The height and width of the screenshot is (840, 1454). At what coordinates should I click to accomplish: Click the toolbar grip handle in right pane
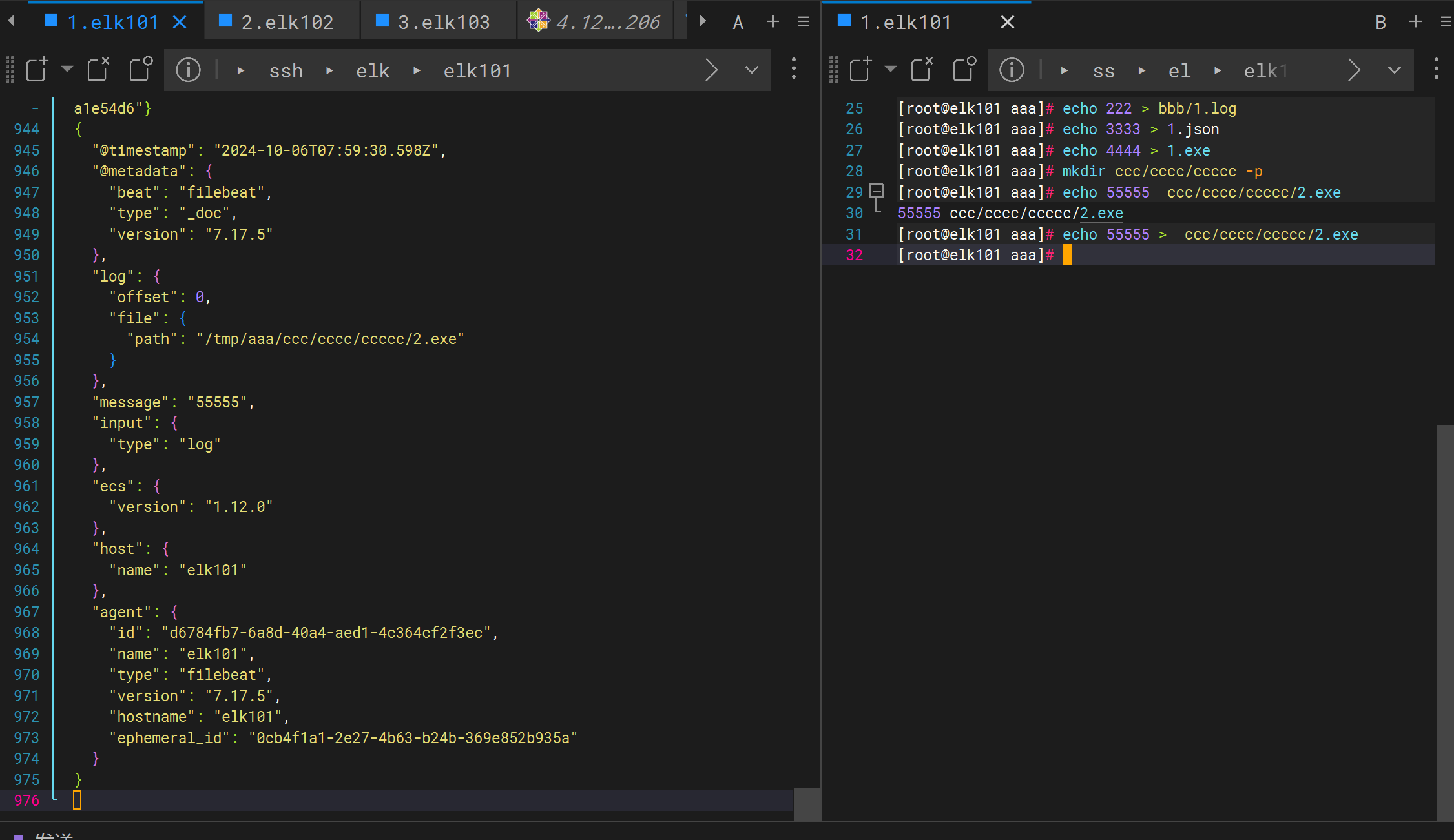coord(833,69)
